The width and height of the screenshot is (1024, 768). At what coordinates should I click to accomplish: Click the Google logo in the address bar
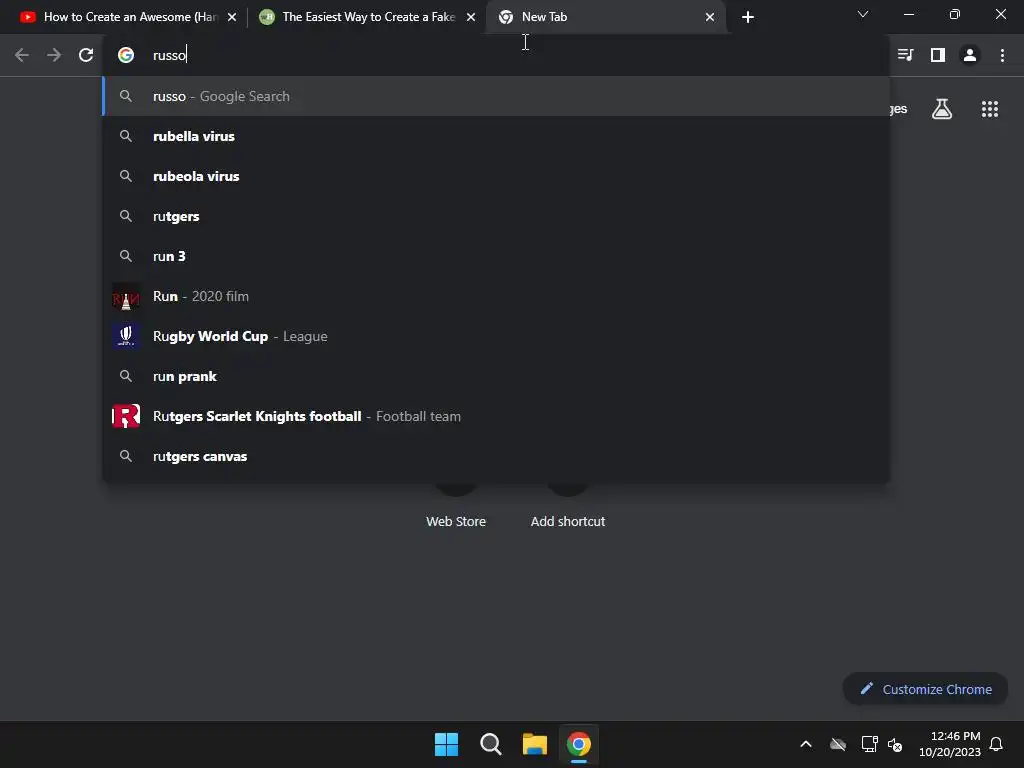click(126, 55)
